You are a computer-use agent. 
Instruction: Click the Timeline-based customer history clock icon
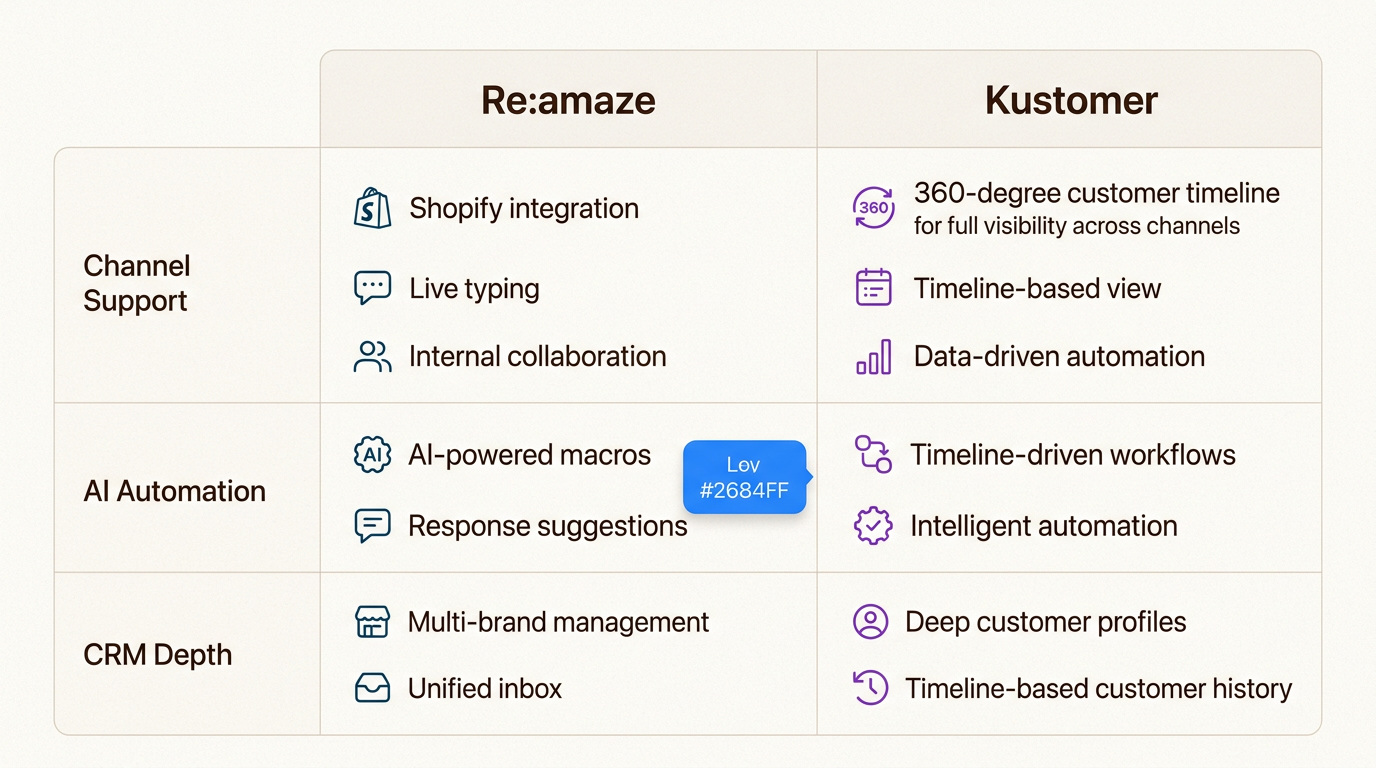click(x=870, y=688)
